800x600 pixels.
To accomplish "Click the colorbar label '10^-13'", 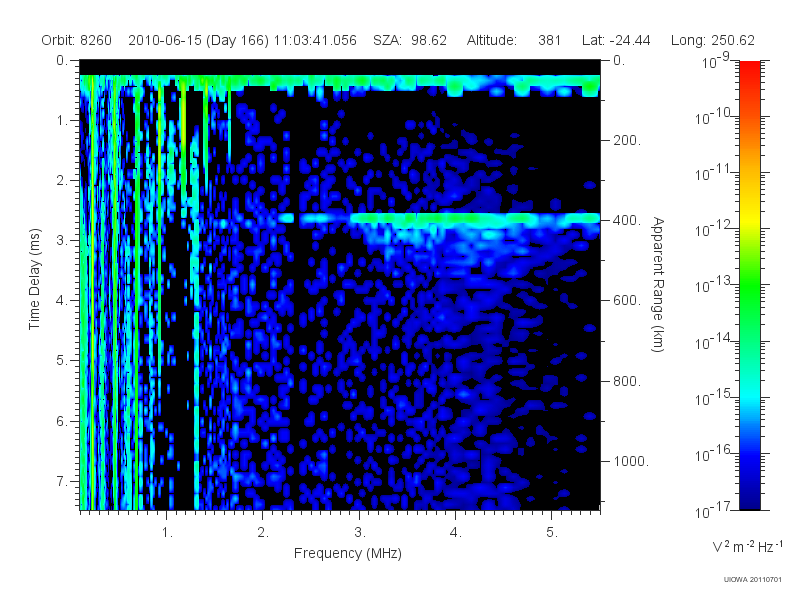I will [715, 286].
